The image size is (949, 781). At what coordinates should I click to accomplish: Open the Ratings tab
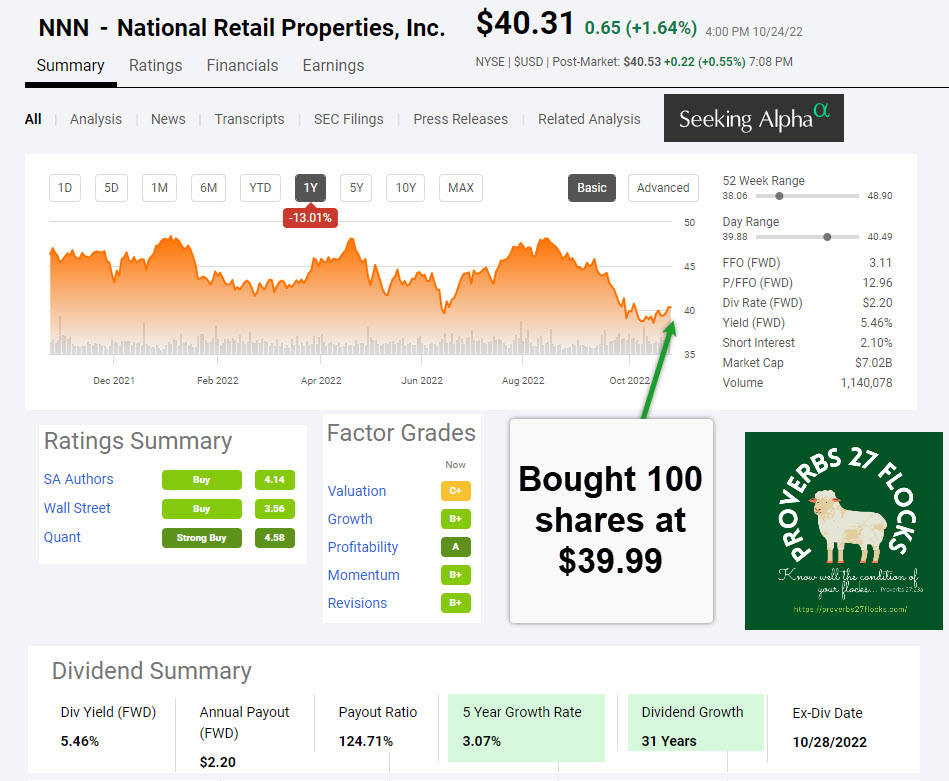155,65
